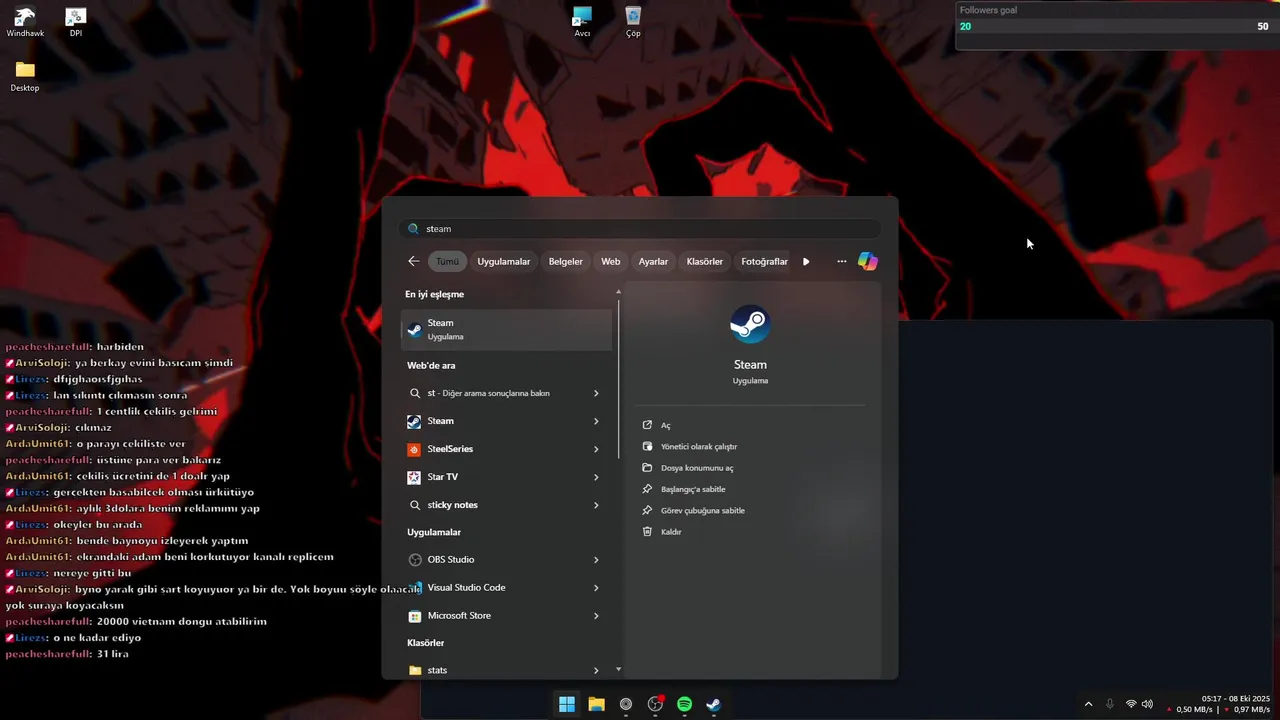
Task: Expand the Star TV result chevron
Action: tap(596, 477)
